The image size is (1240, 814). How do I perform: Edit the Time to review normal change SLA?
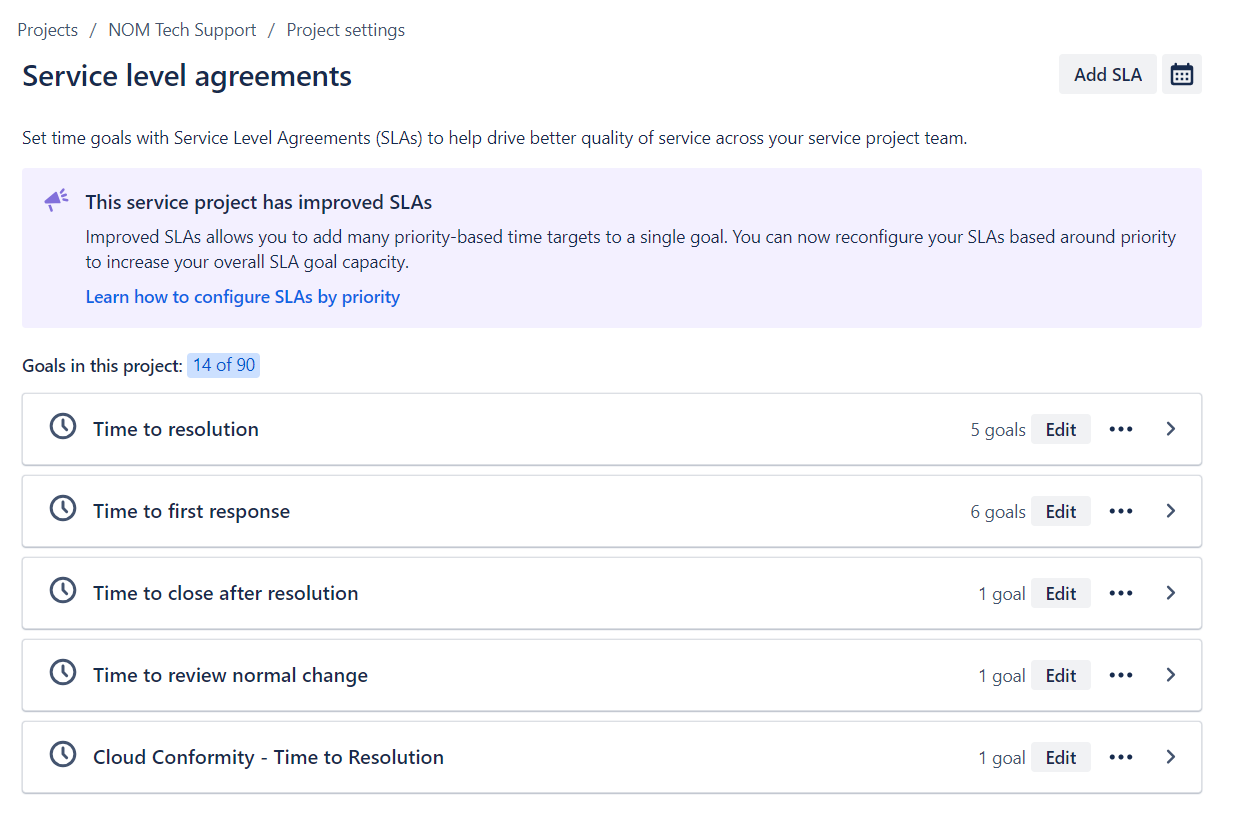coord(1061,675)
